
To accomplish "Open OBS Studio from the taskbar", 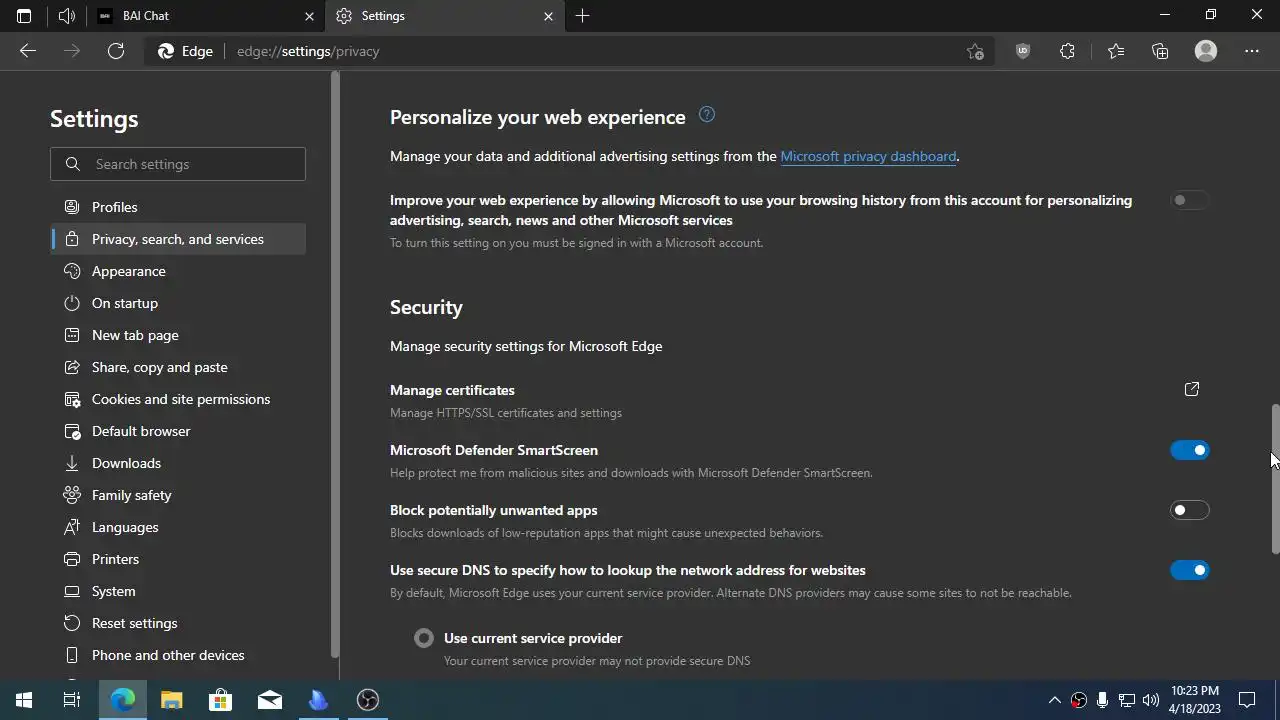I will (x=368, y=700).
